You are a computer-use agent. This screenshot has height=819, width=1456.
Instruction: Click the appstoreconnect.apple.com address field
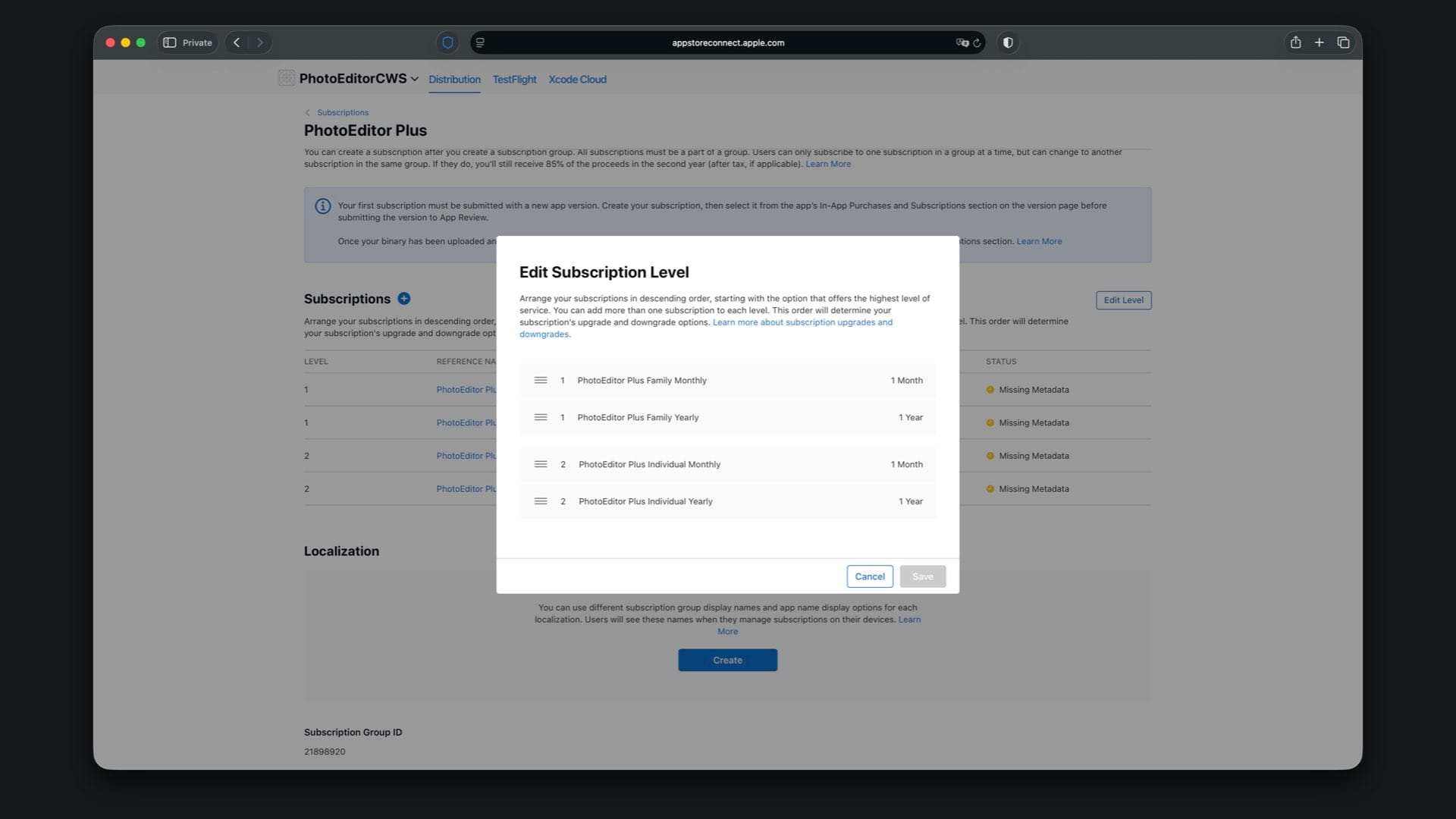[x=727, y=42]
